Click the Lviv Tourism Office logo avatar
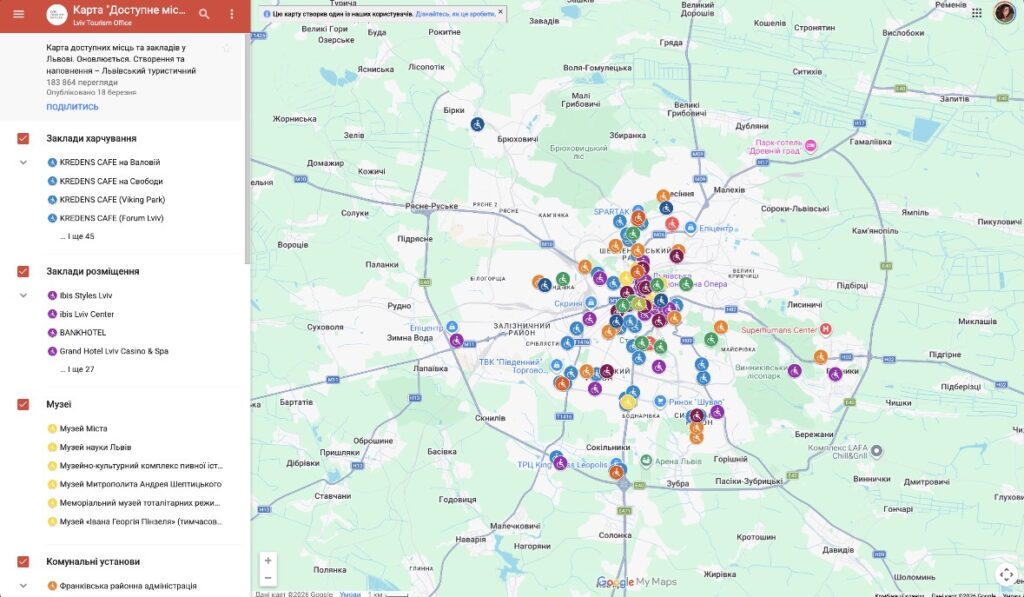Viewport: 1024px width, 597px height. coord(57,14)
